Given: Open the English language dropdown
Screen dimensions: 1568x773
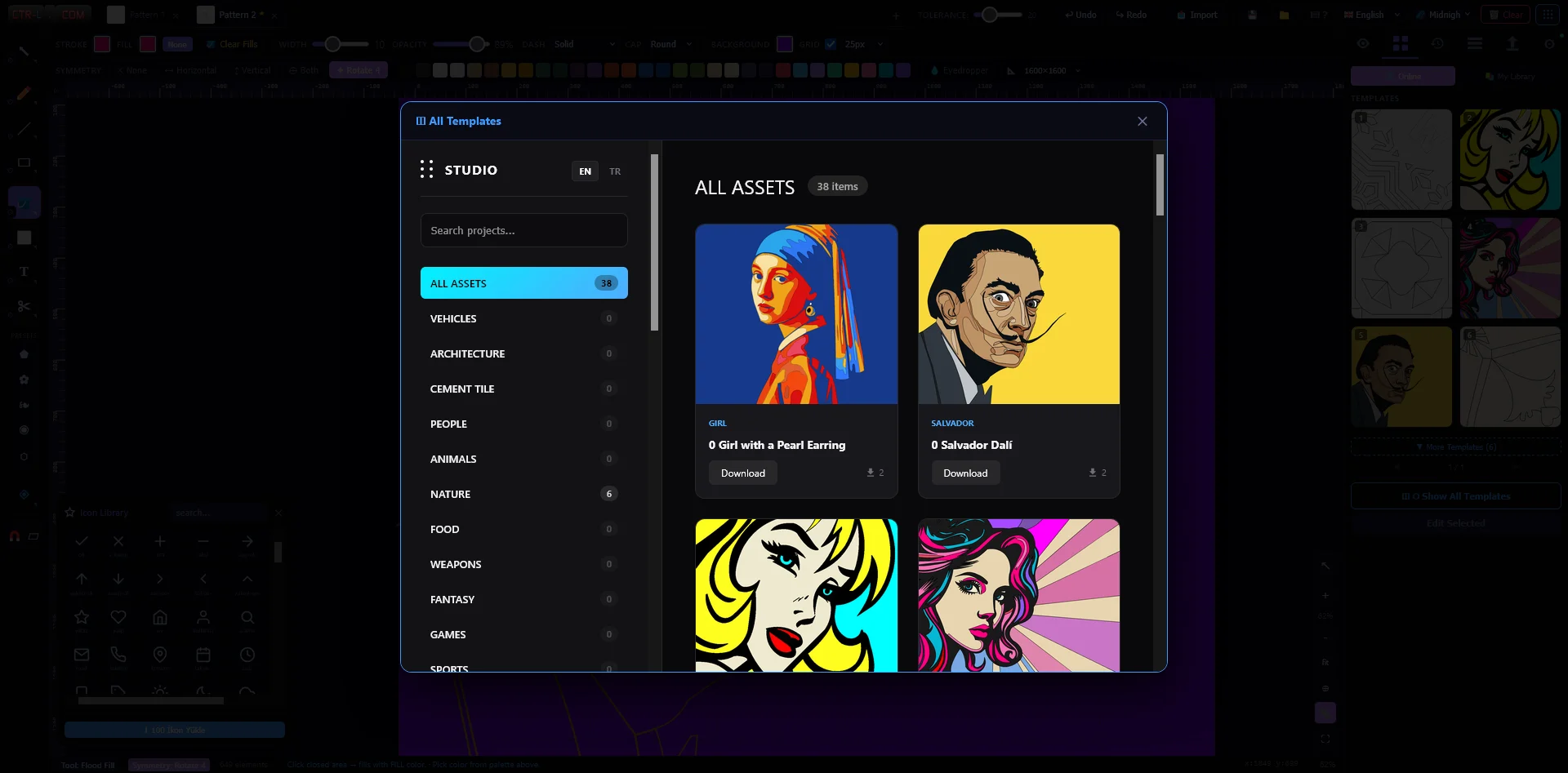Looking at the screenshot, I should pos(1372,15).
